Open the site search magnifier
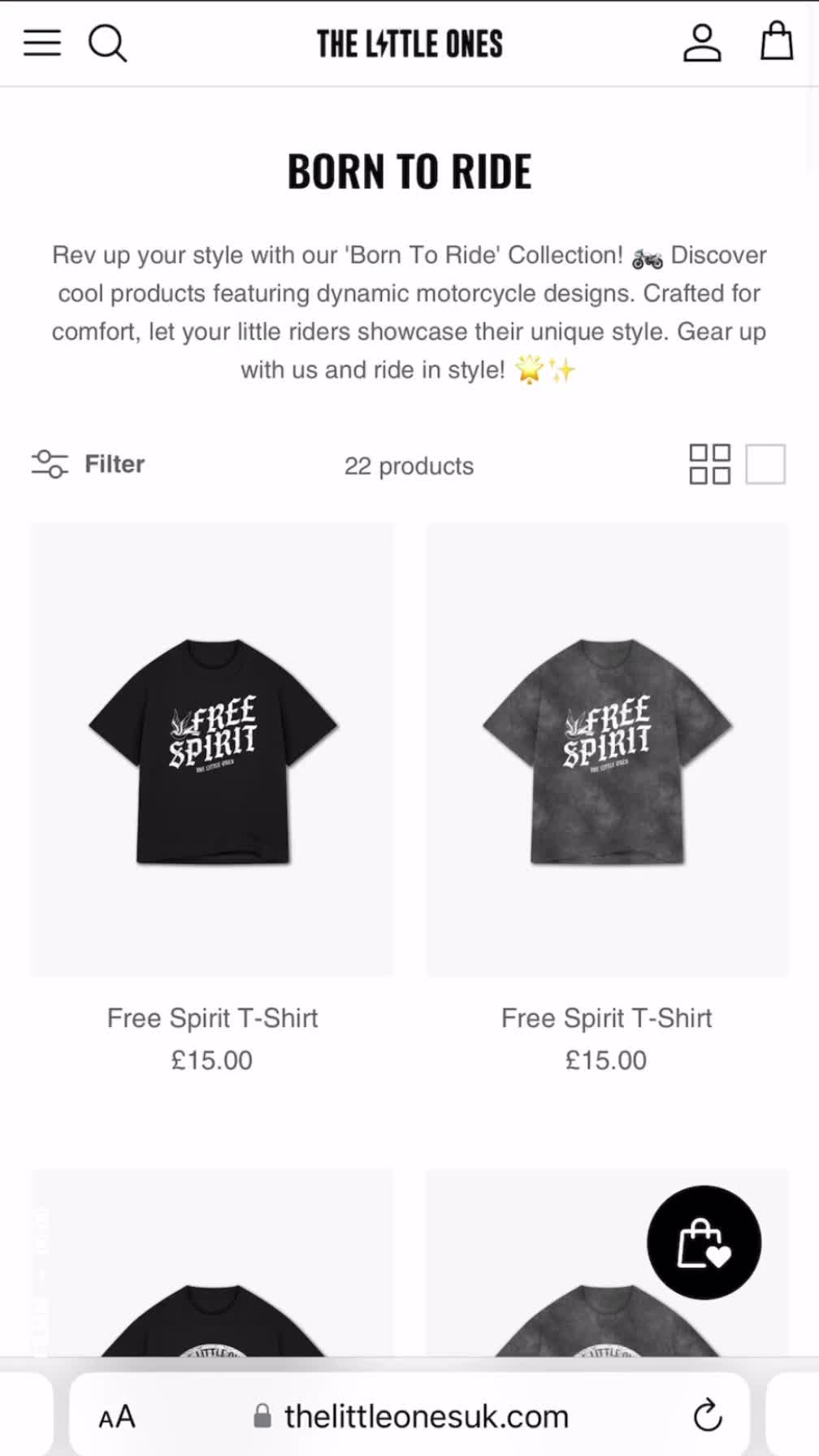This screenshot has width=819, height=1456. pos(107,43)
